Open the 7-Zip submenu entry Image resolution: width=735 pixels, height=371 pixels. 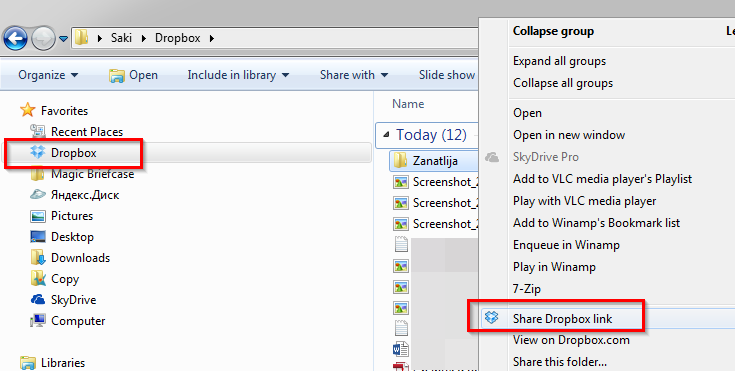[x=526, y=289]
